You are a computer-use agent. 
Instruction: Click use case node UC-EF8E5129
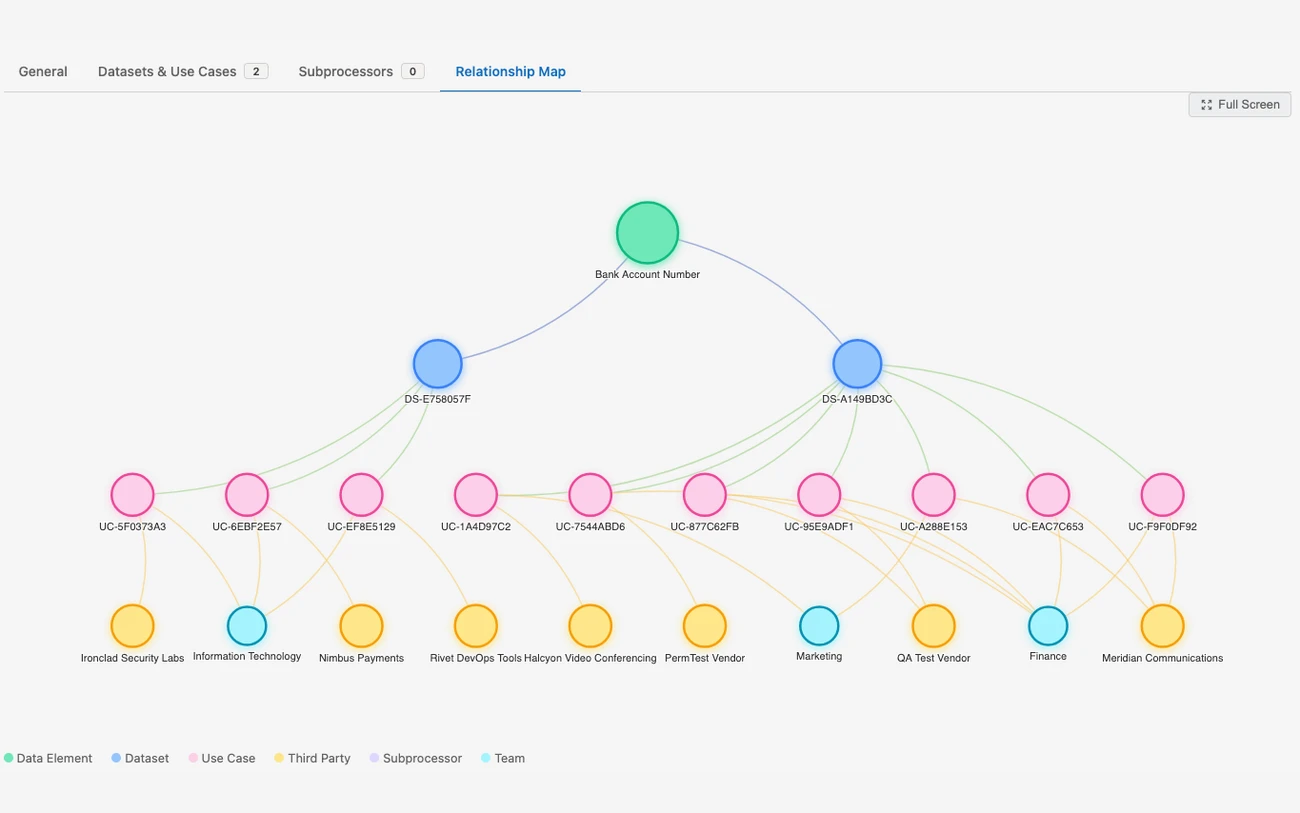click(361, 495)
